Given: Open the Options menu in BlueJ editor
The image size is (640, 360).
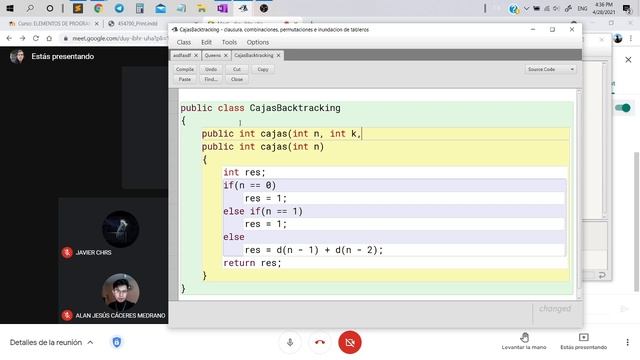Looking at the screenshot, I should 258,42.
